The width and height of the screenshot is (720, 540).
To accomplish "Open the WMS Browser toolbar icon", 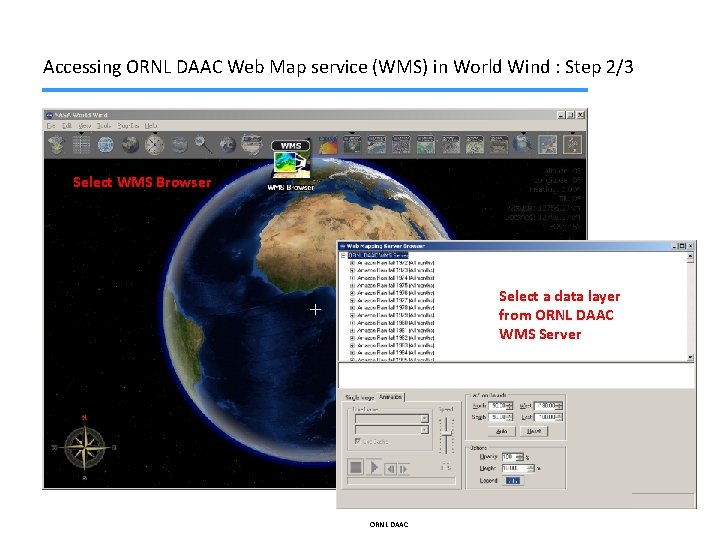I will [x=291, y=159].
